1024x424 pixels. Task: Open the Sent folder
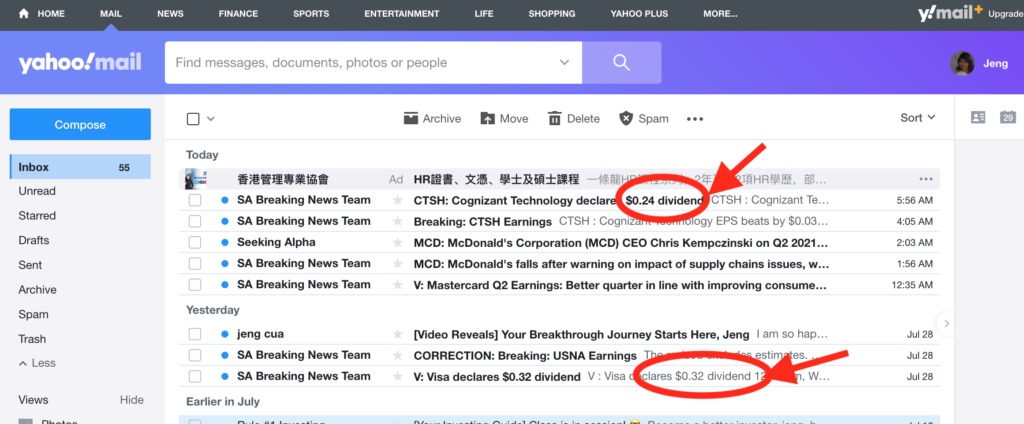[30, 265]
